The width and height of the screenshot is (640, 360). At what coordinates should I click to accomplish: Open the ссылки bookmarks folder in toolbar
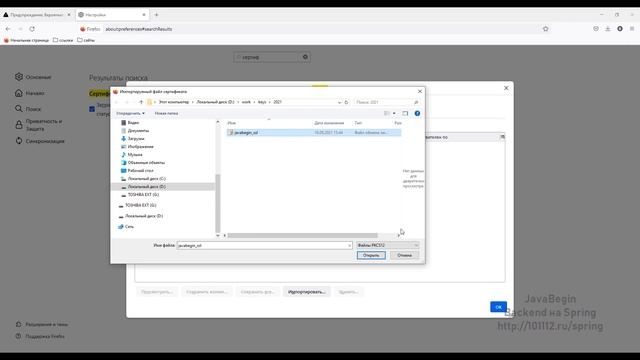[x=63, y=40]
